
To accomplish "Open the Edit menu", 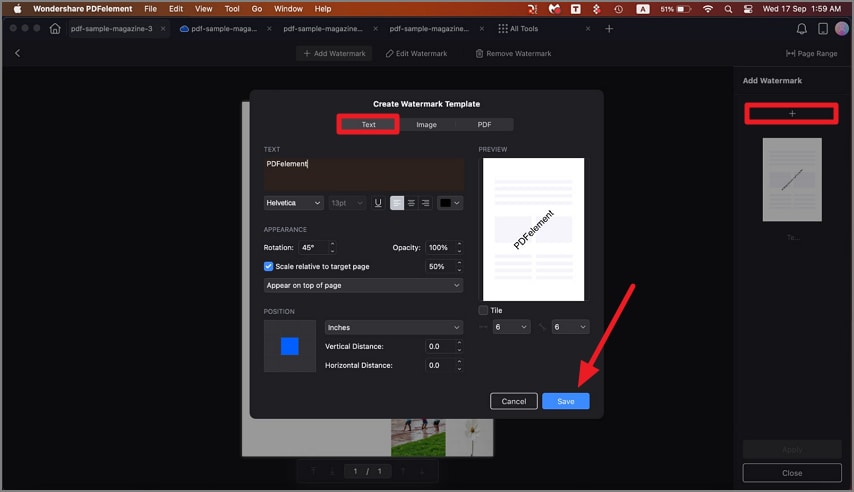I will click(x=176, y=9).
